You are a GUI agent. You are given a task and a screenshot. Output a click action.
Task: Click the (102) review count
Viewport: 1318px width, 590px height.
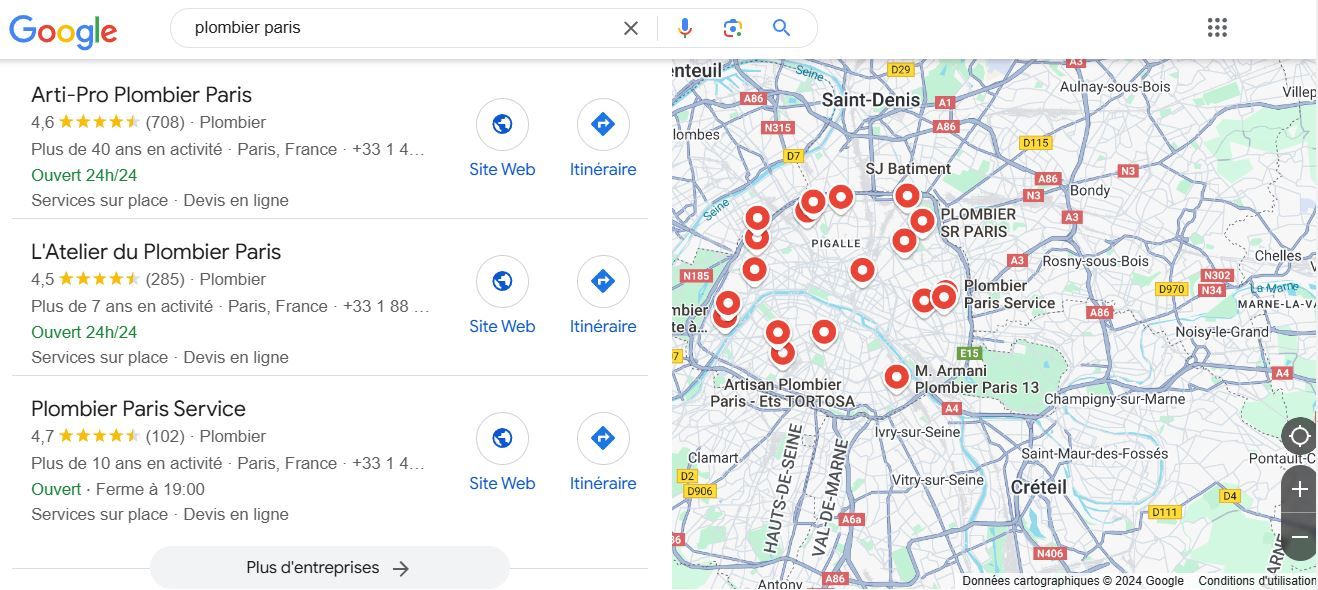[x=165, y=436]
